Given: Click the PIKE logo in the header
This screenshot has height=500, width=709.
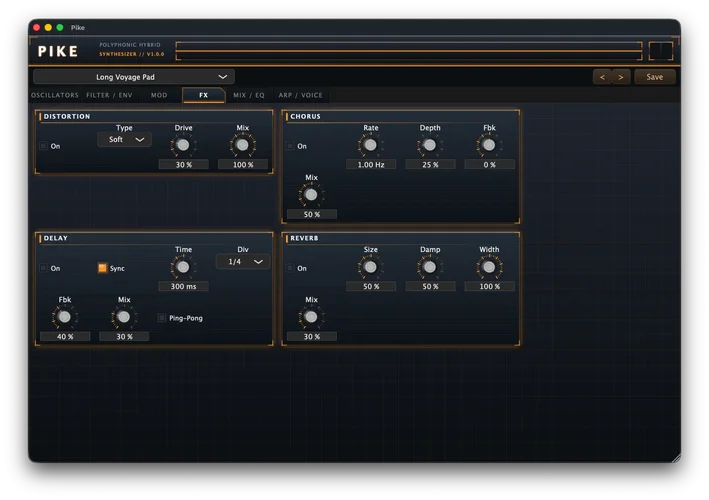Looking at the screenshot, I should [x=58, y=51].
